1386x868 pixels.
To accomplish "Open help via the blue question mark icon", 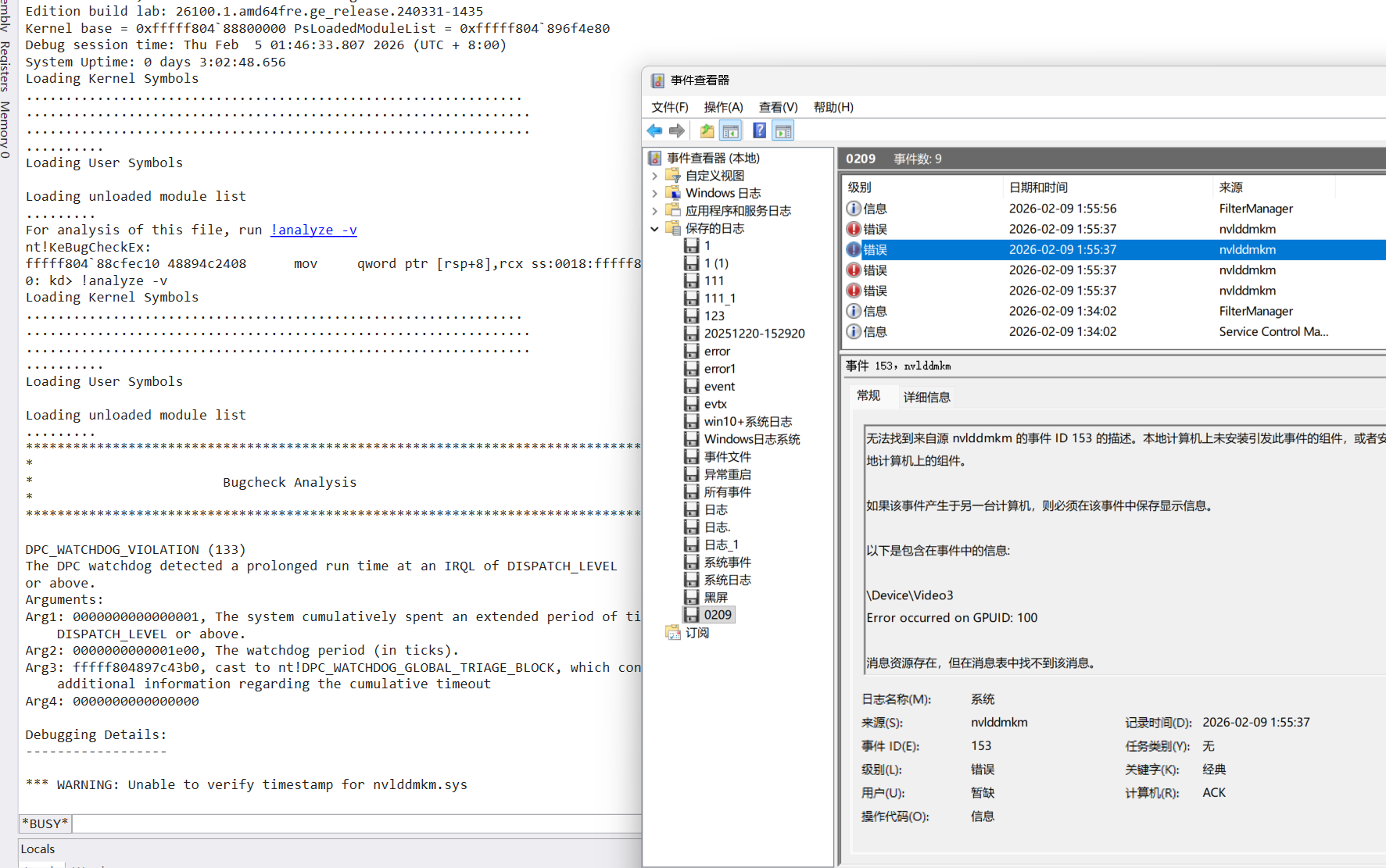I will (759, 130).
